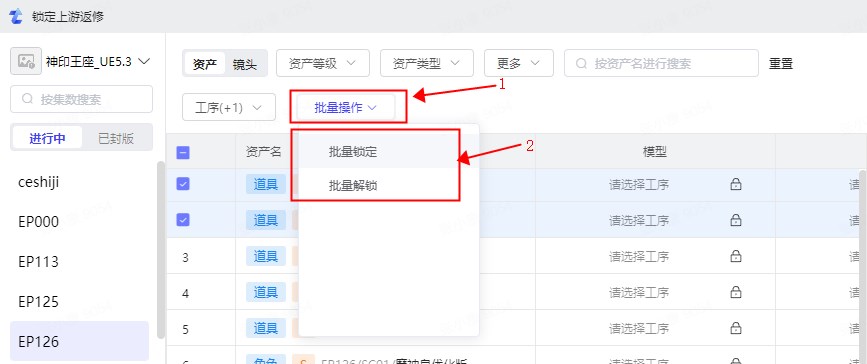The width and height of the screenshot is (867, 364).
Task: Select EP126 in the episode list
Action: coord(79,341)
